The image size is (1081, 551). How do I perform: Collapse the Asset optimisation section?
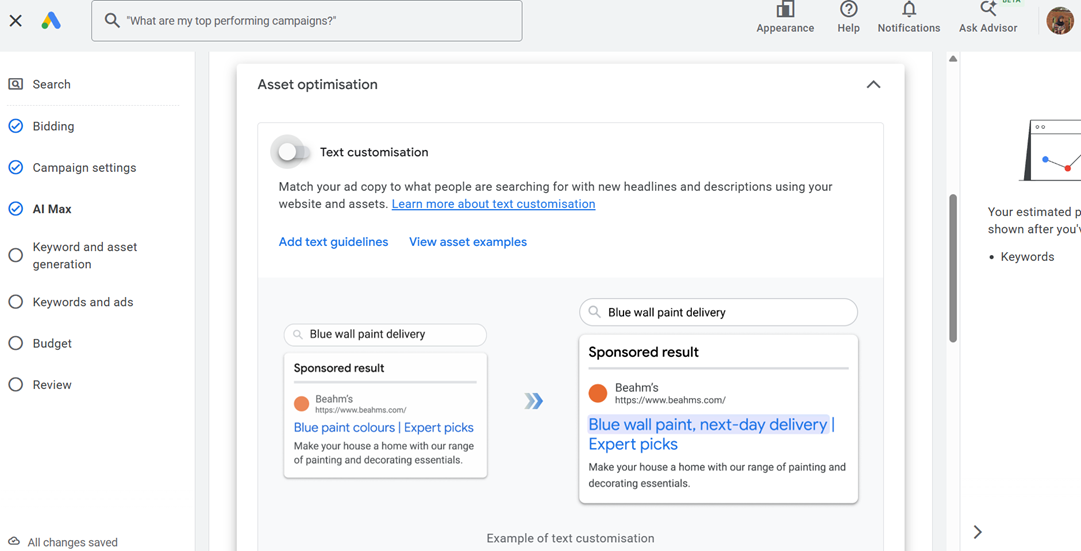click(873, 84)
